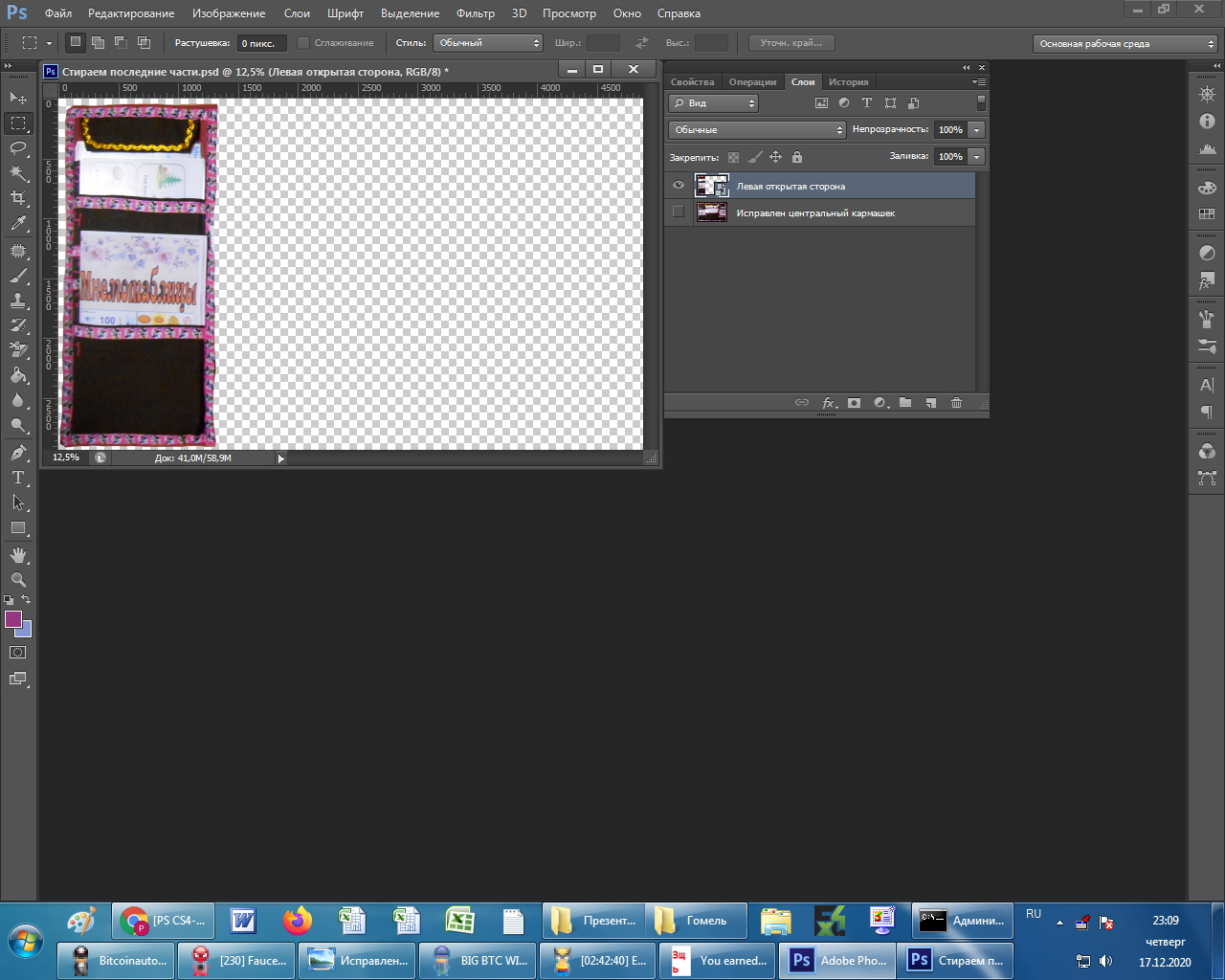1225x980 pixels.
Task: Select the Pen tool
Action: coord(18,453)
